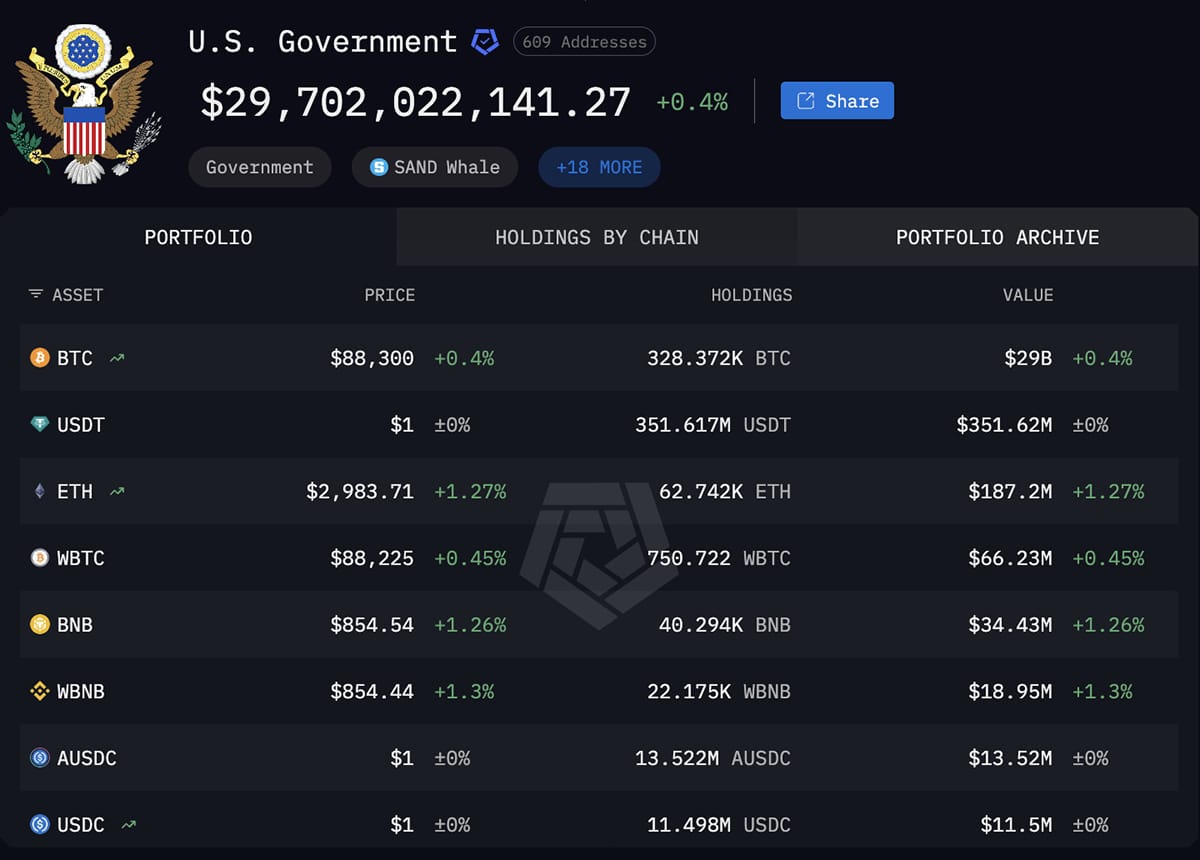1200x860 pixels.
Task: Click the ETH Ethereum icon
Action: (x=40, y=491)
